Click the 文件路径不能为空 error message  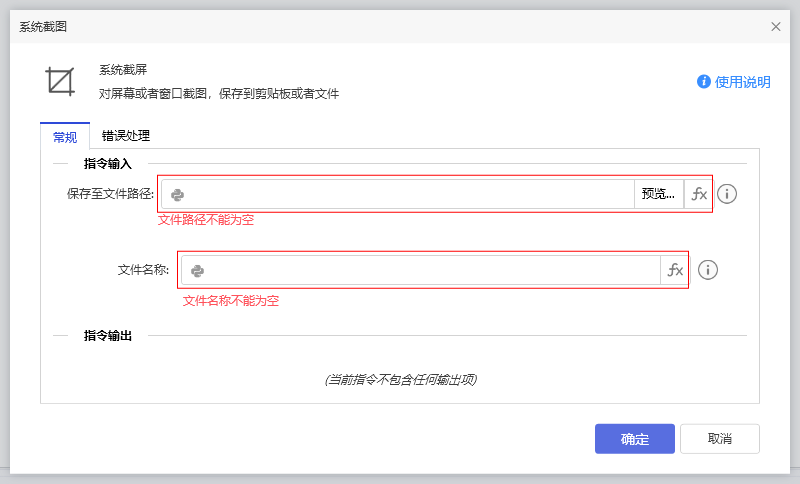(206, 220)
